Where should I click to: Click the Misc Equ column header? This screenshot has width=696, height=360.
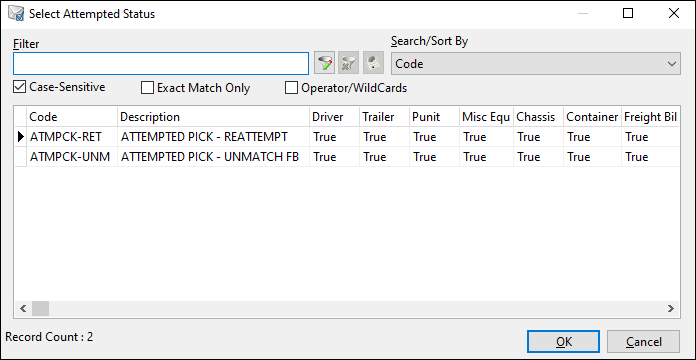[x=486, y=117]
